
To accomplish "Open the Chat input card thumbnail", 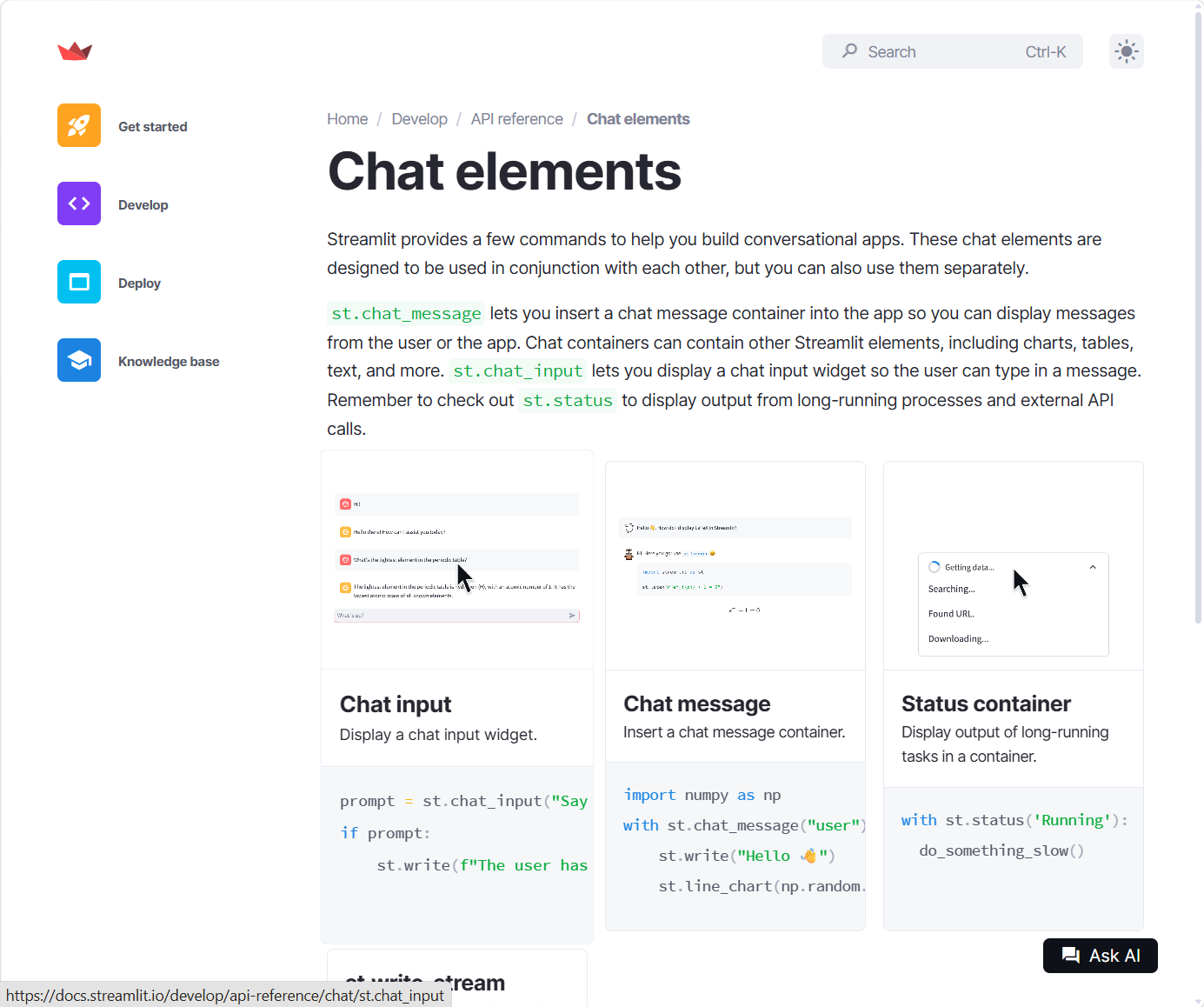I will (x=457, y=560).
